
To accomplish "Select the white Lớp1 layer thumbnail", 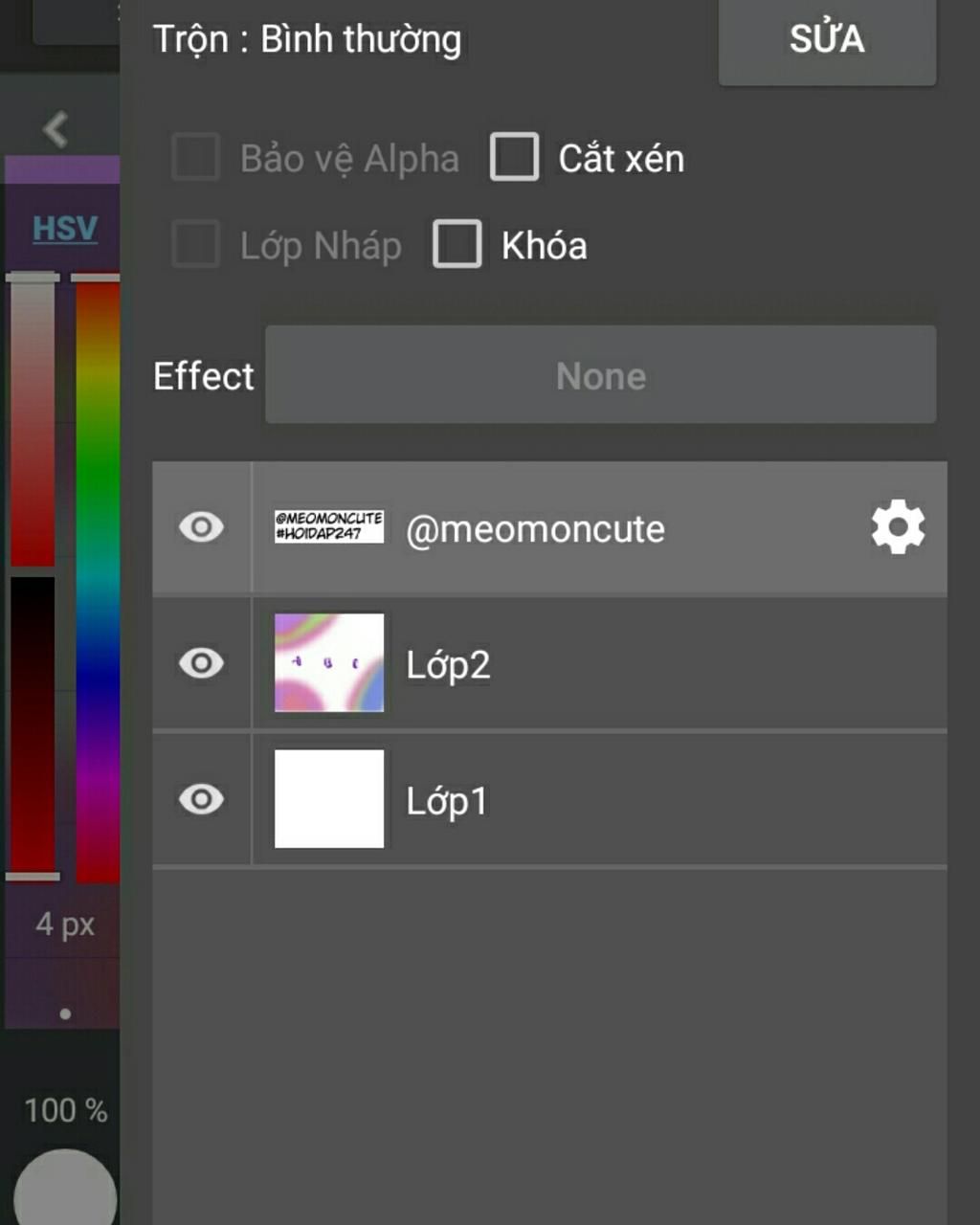I will click(x=329, y=799).
